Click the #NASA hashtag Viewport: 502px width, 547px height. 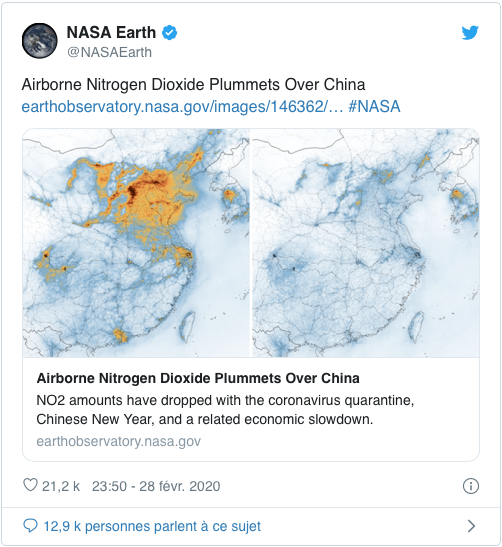point(374,106)
